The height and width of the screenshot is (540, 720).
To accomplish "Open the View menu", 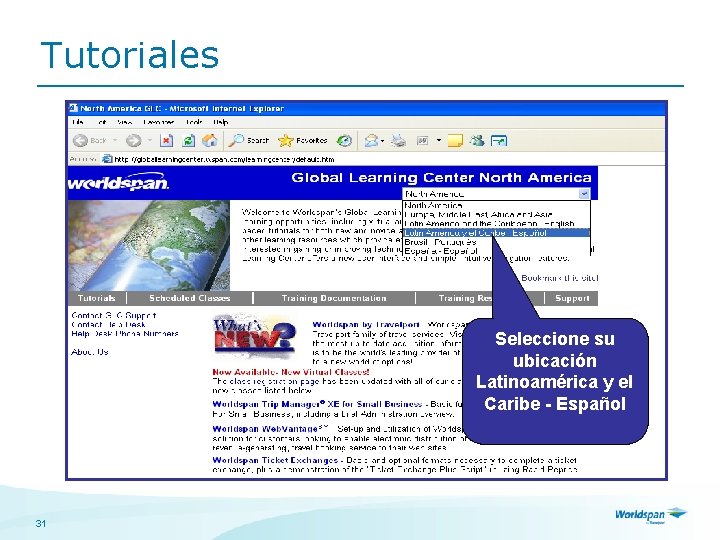I will tap(124, 122).
